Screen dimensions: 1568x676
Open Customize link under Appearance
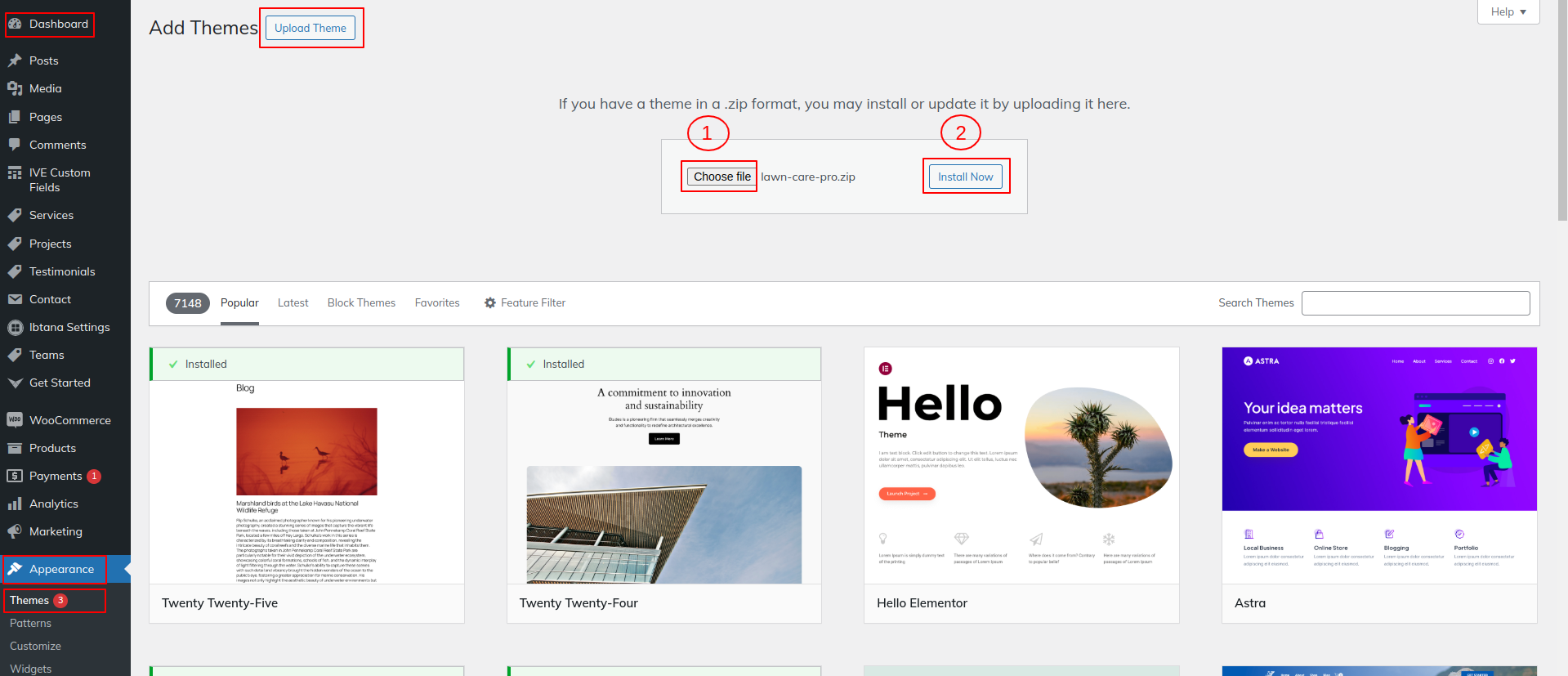point(35,646)
